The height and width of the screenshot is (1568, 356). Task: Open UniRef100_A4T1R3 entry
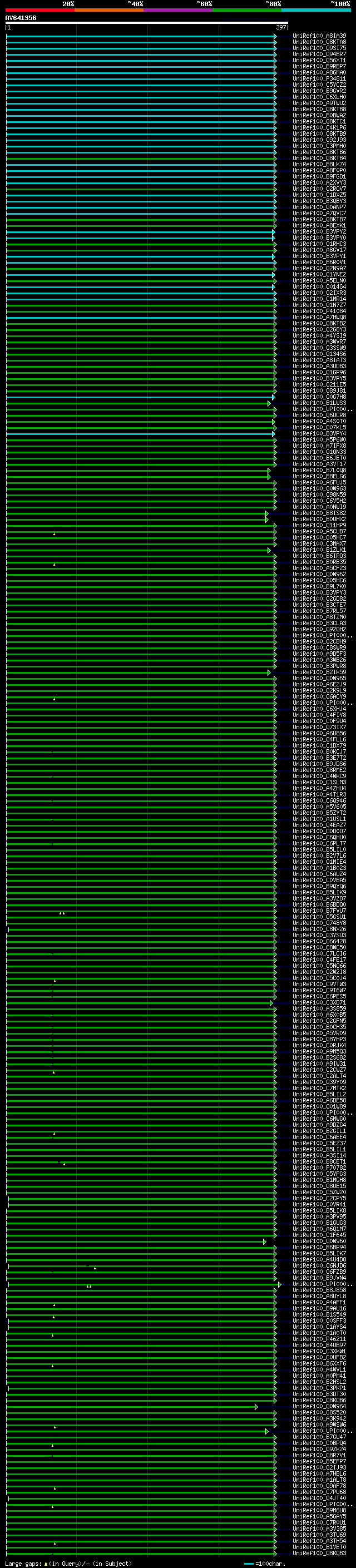[319, 794]
